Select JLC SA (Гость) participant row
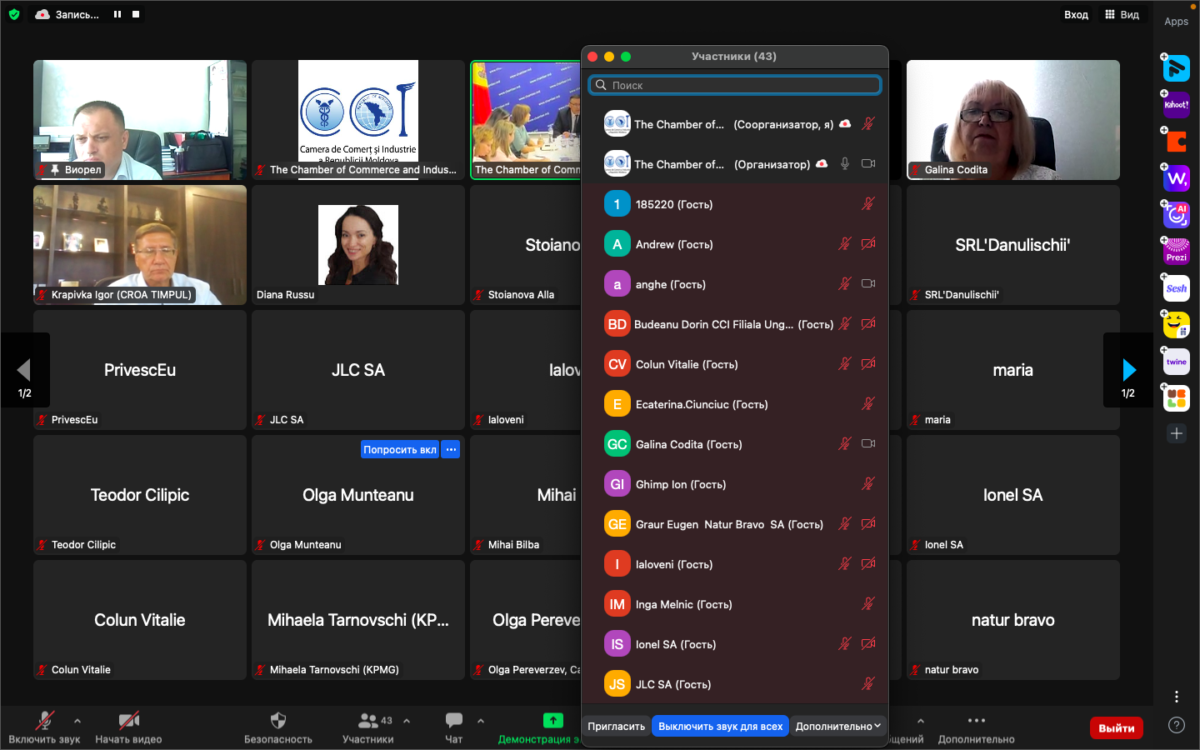This screenshot has width=1200, height=750. pos(735,684)
